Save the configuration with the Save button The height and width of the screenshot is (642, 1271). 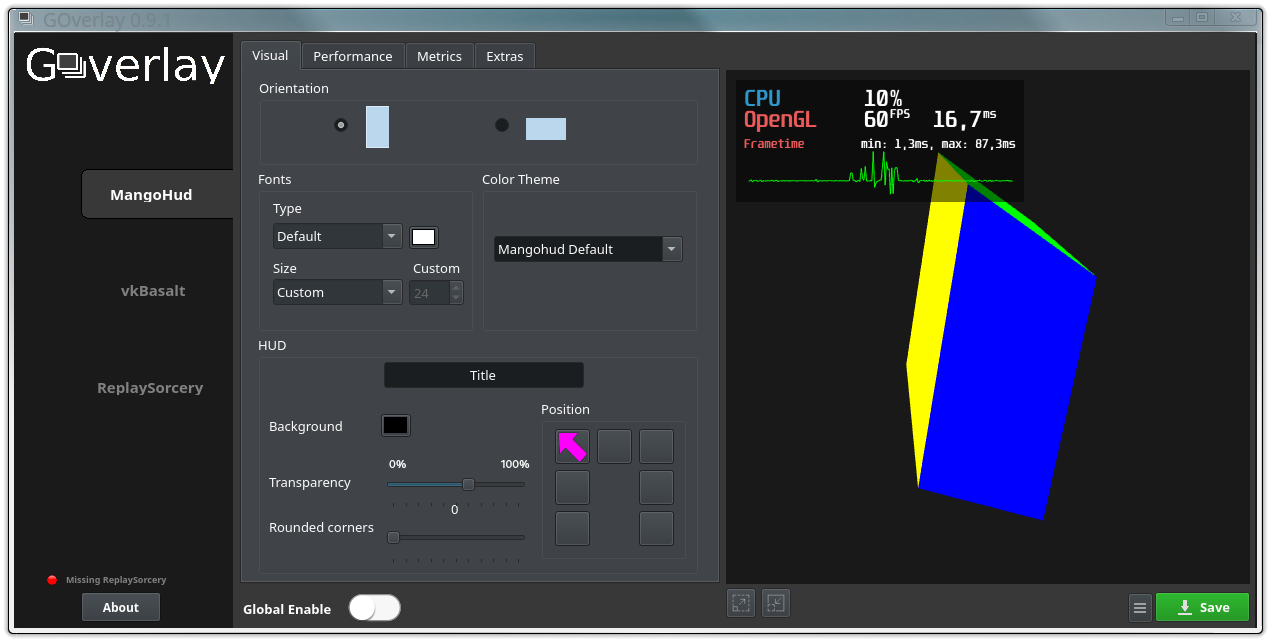tap(1203, 607)
